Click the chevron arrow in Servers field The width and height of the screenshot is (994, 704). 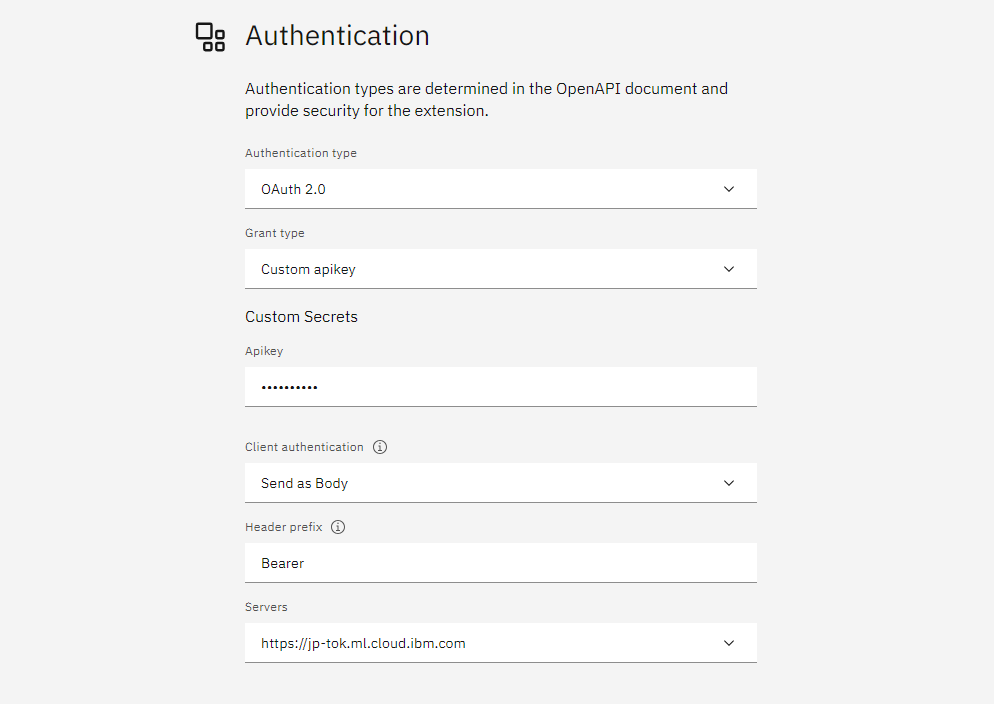[729, 643]
